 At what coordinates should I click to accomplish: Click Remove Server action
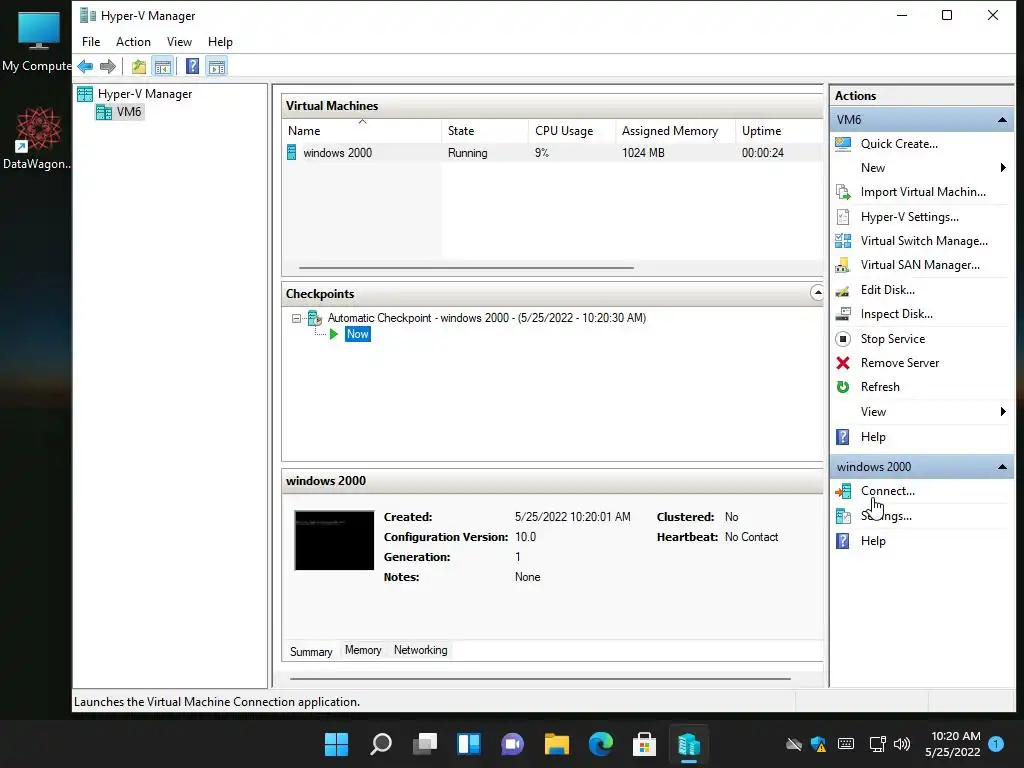click(899, 363)
